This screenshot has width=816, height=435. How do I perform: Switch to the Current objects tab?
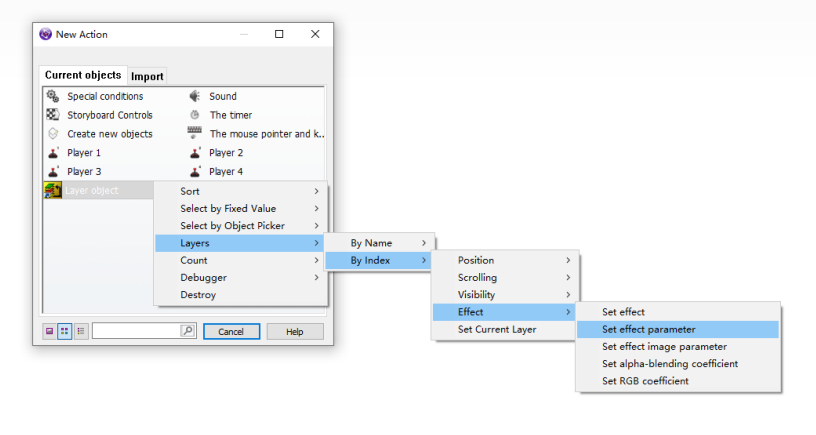83,75
